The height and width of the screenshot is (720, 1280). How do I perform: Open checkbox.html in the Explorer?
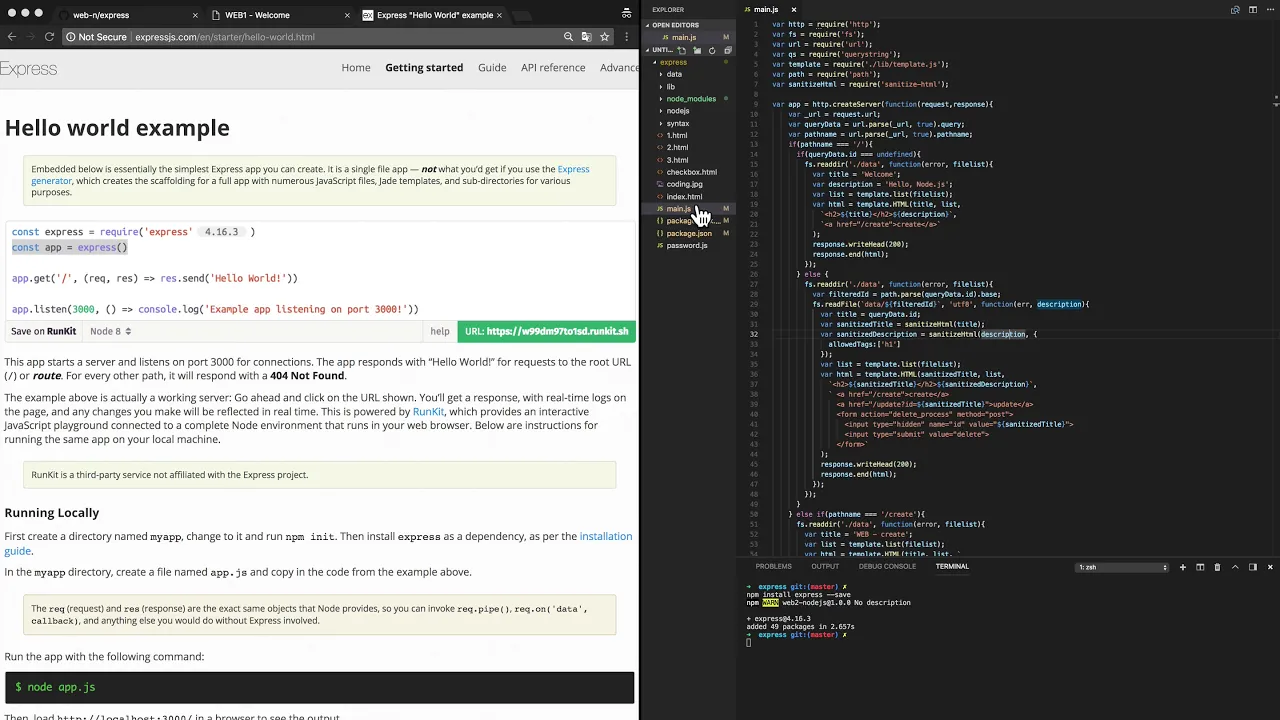[x=690, y=172]
